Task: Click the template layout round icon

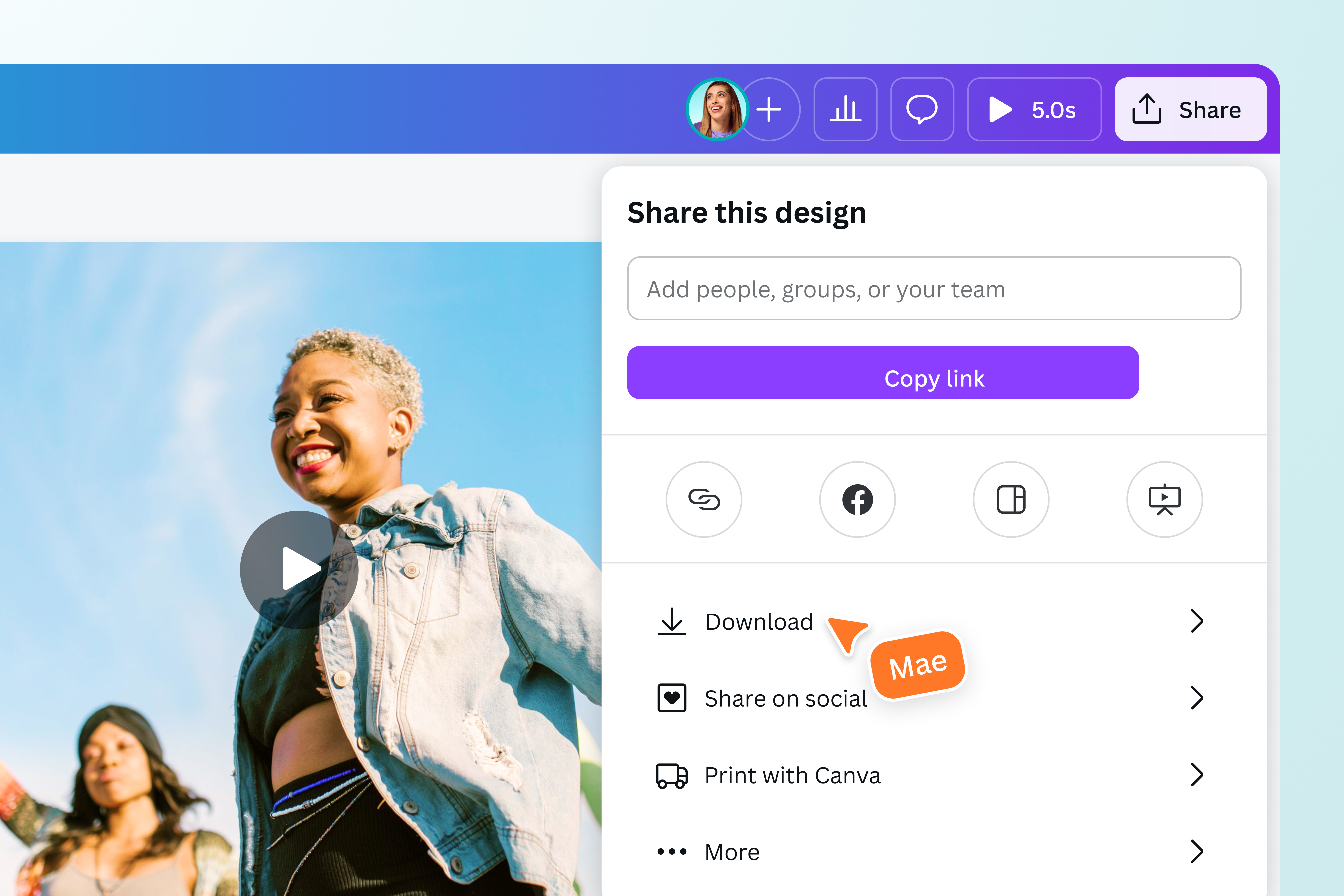Action: [x=1011, y=499]
